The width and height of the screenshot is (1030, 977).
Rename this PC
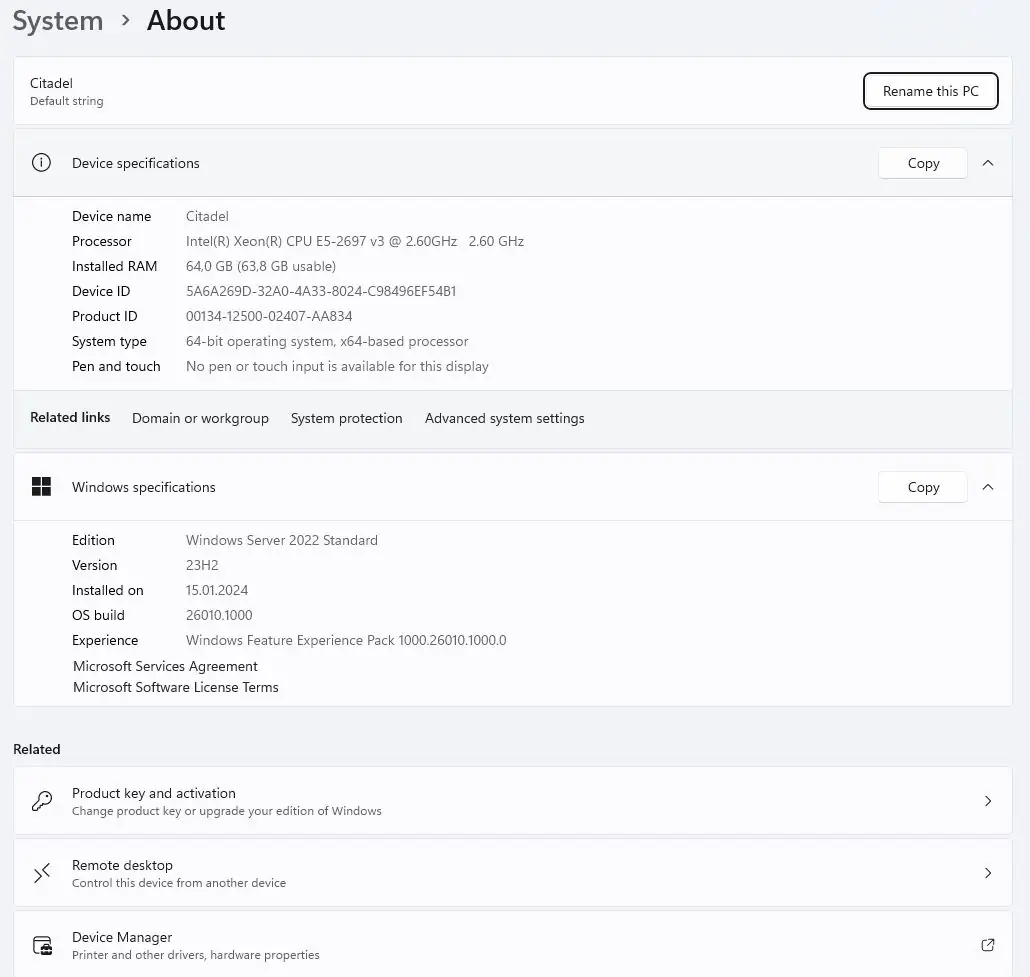(930, 91)
